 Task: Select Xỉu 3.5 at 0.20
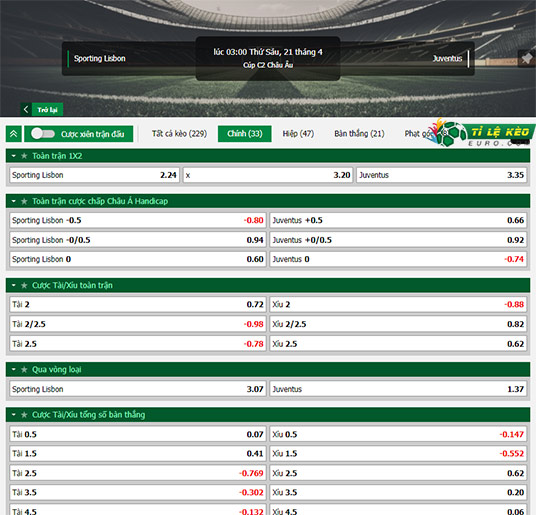[x=398, y=492]
